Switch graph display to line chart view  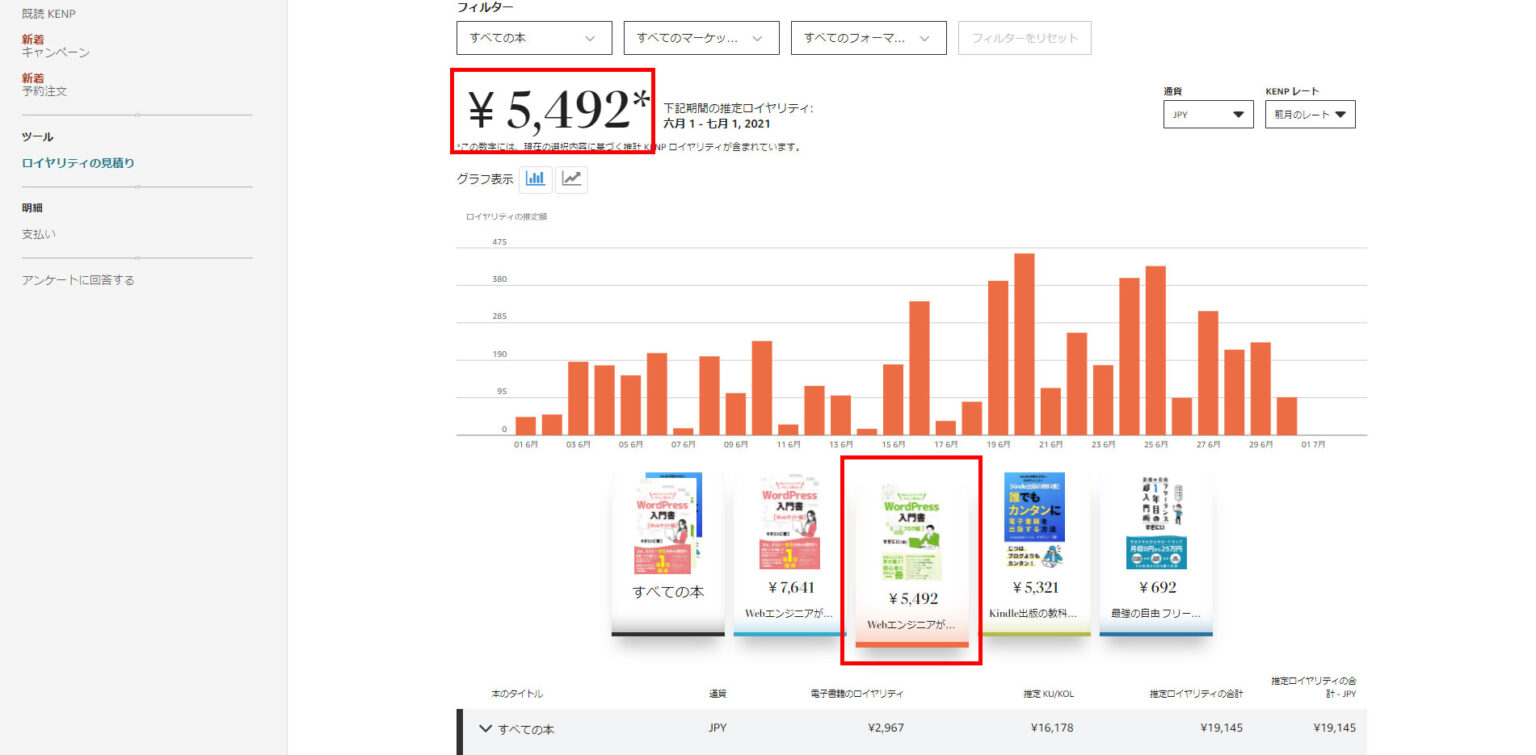coord(570,180)
